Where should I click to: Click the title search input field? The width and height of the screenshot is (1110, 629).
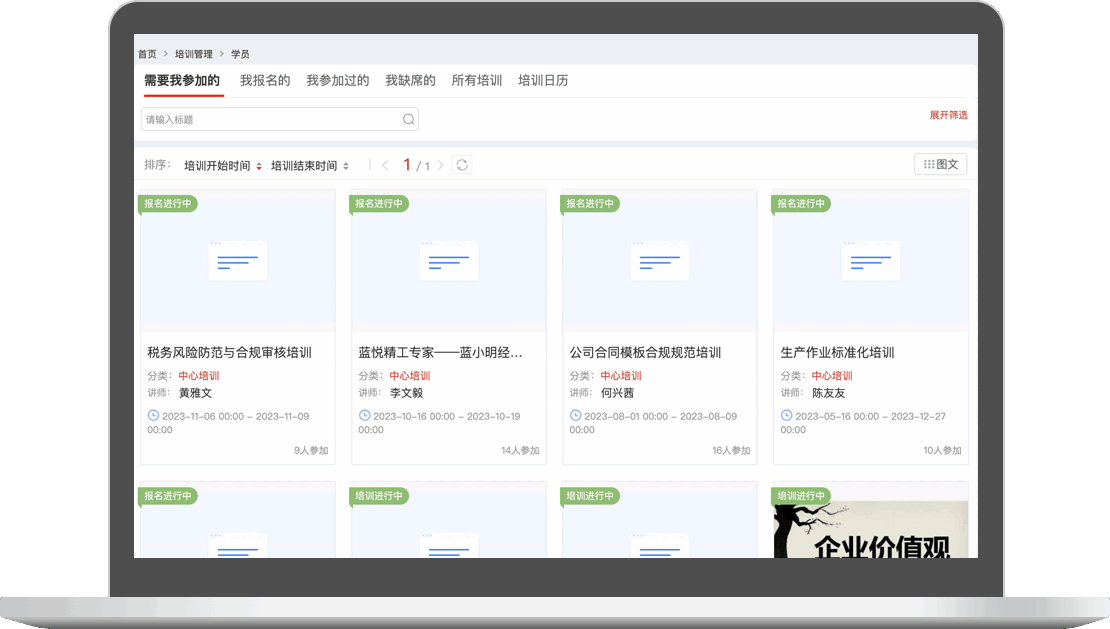(270, 120)
